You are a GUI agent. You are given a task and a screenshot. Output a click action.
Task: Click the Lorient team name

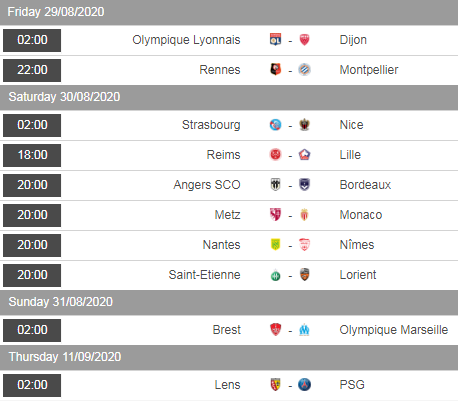(x=358, y=275)
